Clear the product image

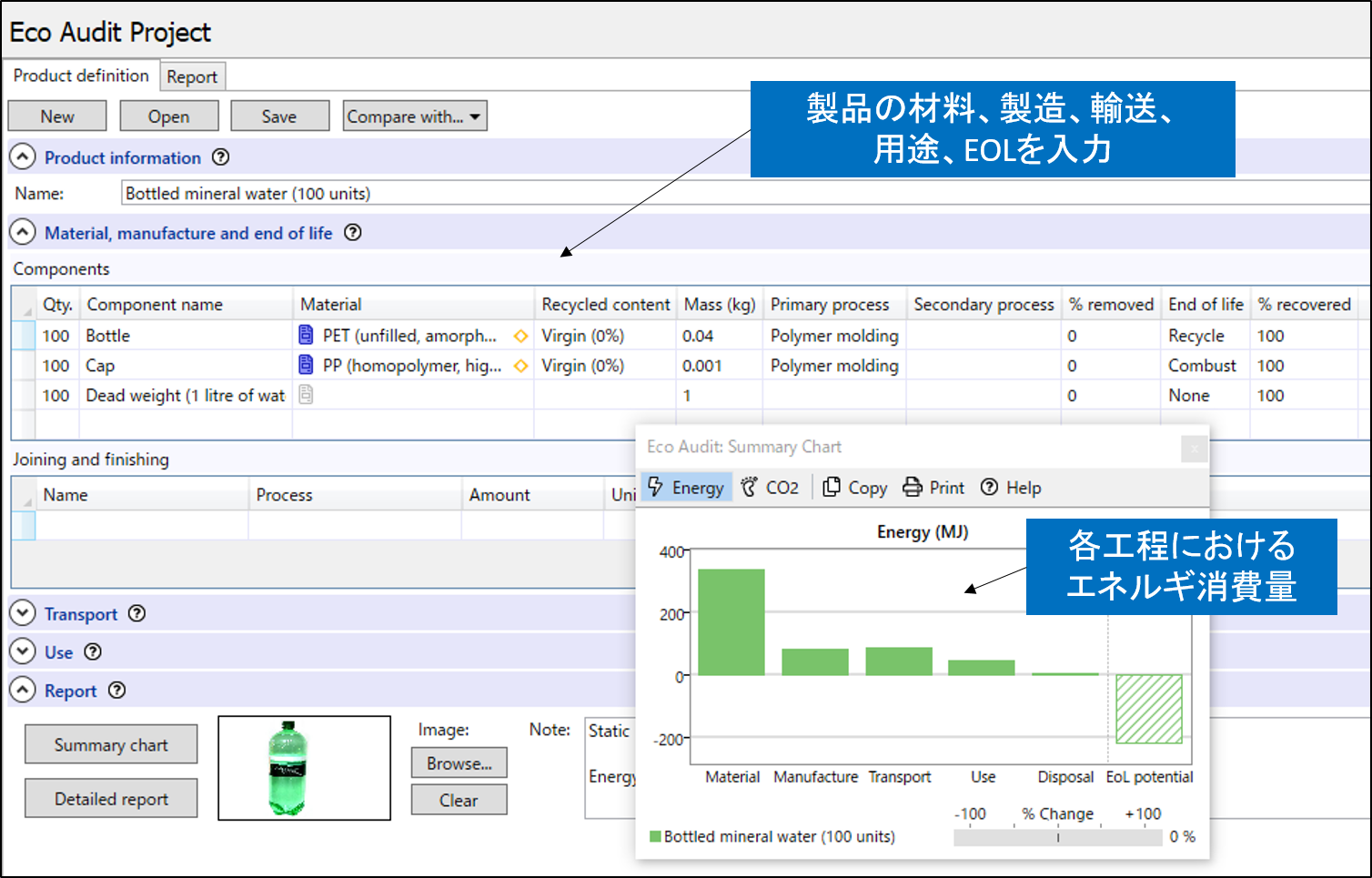point(459,801)
